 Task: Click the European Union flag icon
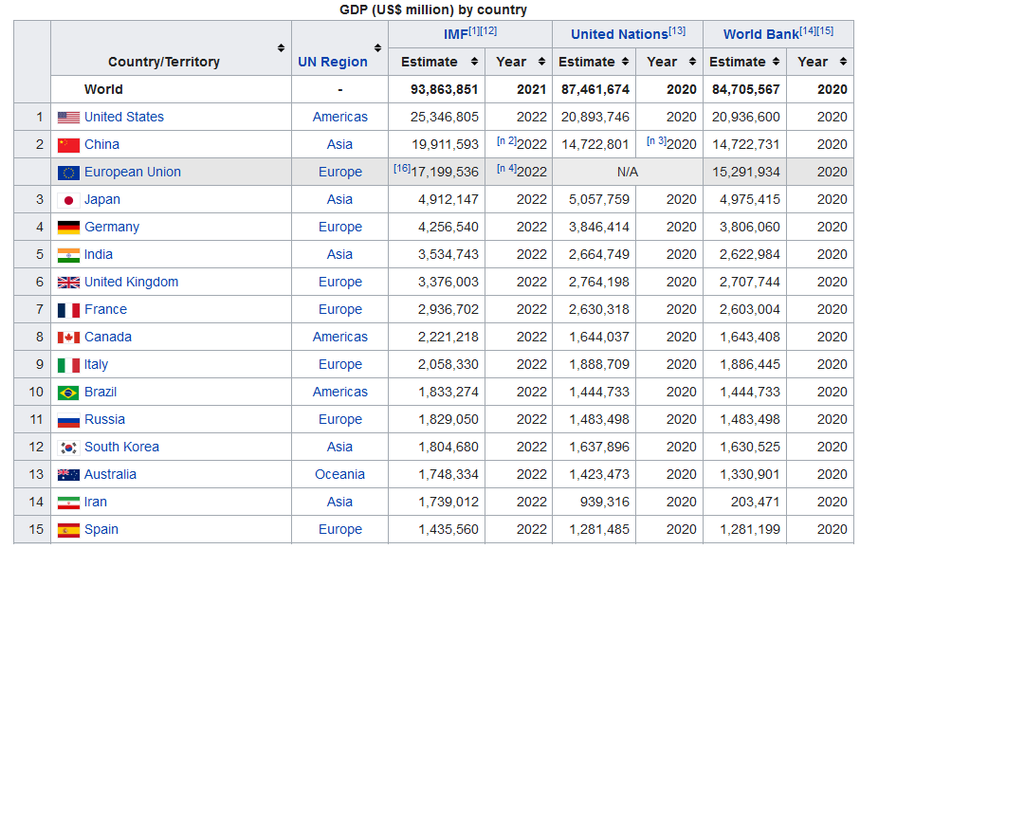69,172
